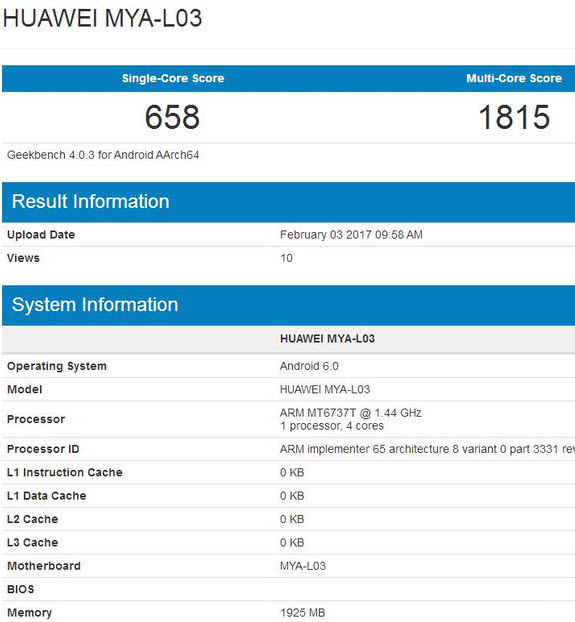Select the Android 6.0 value
Viewport: 575px width, 622px height.
pyautogui.click(x=309, y=366)
